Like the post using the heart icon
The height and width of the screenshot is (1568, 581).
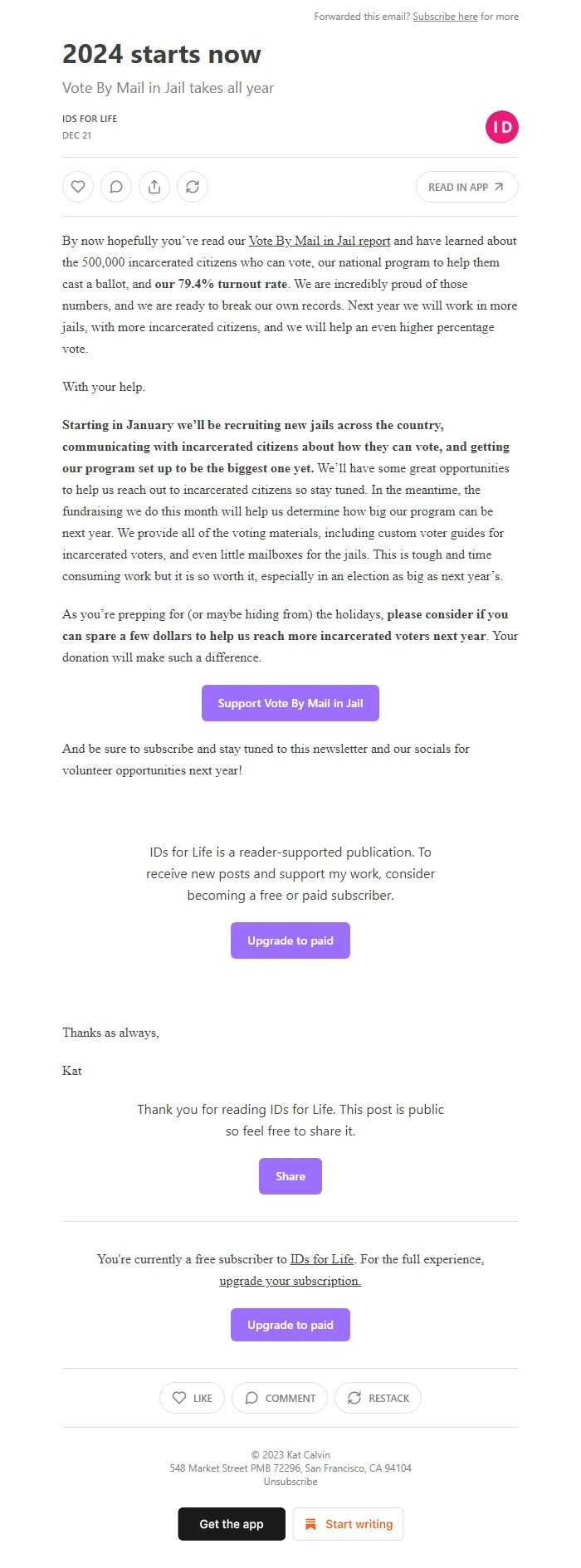pos(77,186)
